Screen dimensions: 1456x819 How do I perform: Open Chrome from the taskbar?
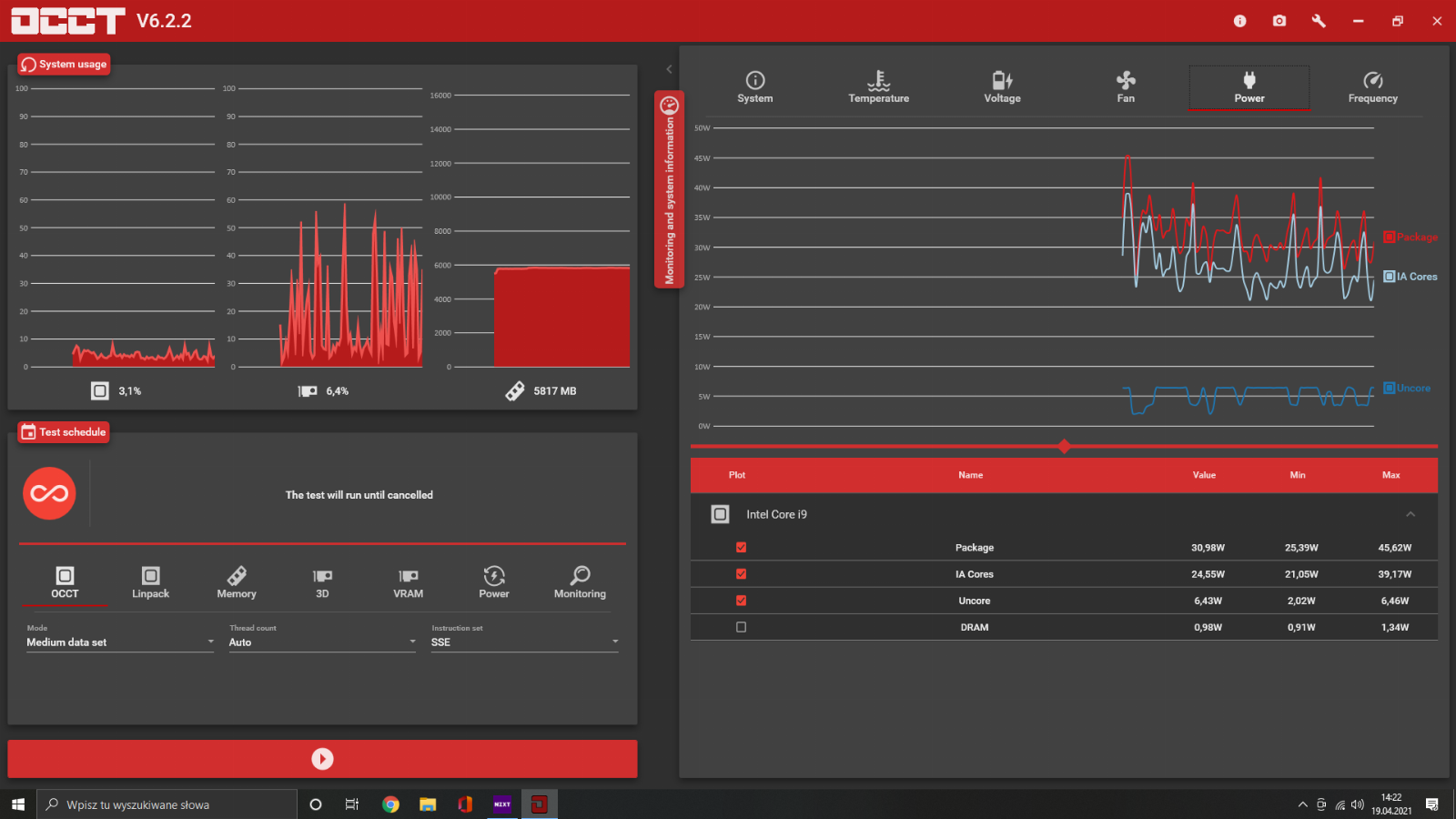pyautogui.click(x=390, y=804)
